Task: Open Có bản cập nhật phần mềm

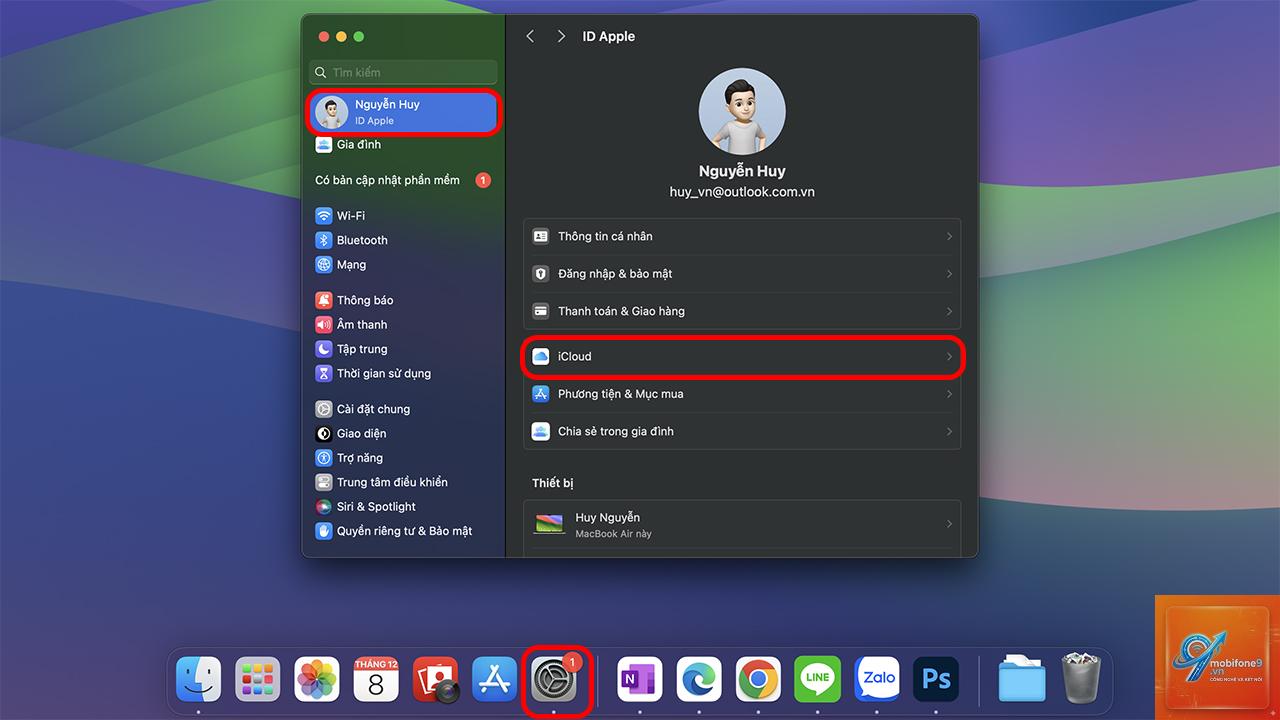Action: pyautogui.click(x=403, y=180)
